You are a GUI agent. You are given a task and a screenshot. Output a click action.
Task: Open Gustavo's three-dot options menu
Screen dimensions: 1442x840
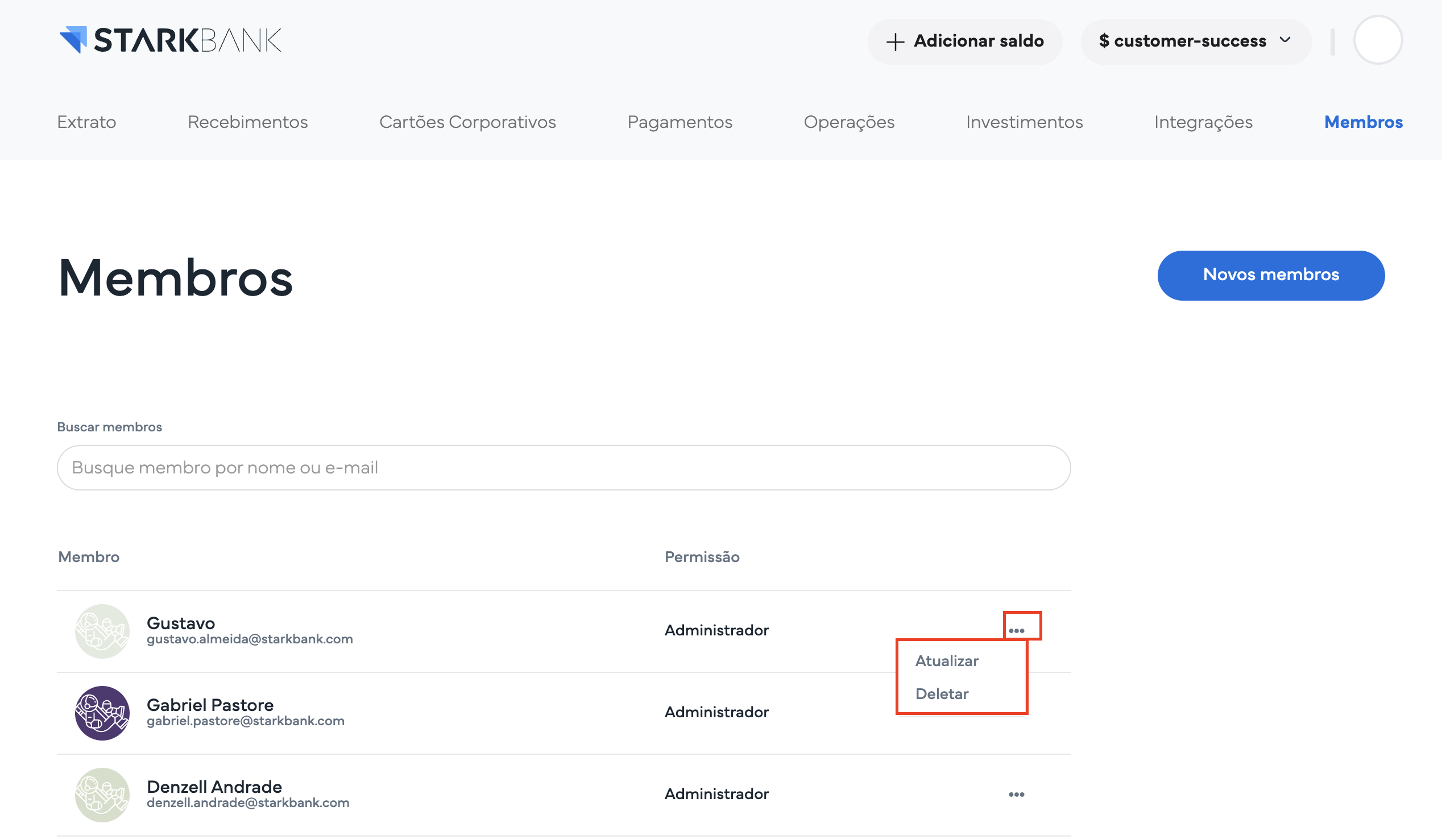click(x=1016, y=630)
